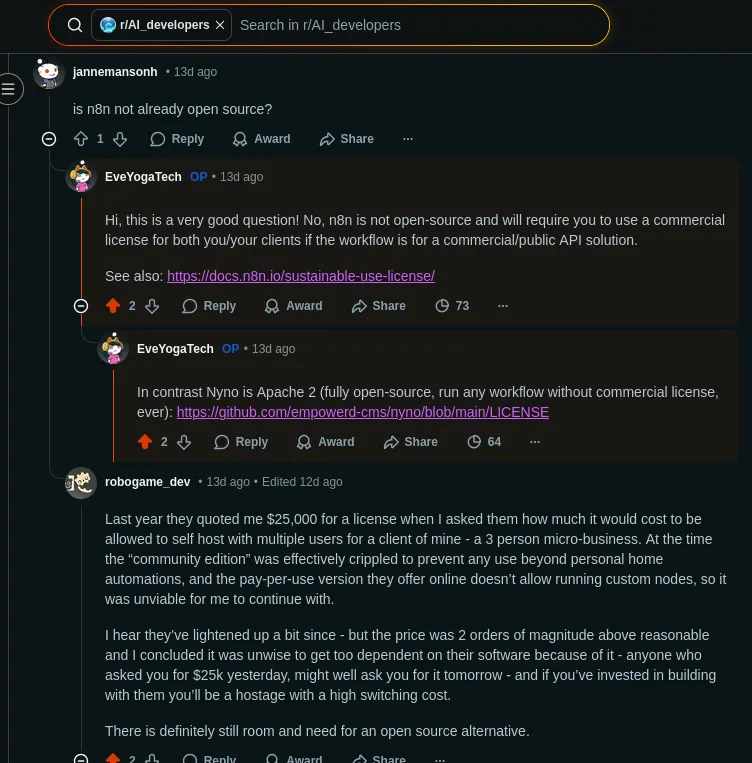Open the Nyno GitHub LICENSE link
Viewport: 752px width, 763px height.
[x=362, y=412]
